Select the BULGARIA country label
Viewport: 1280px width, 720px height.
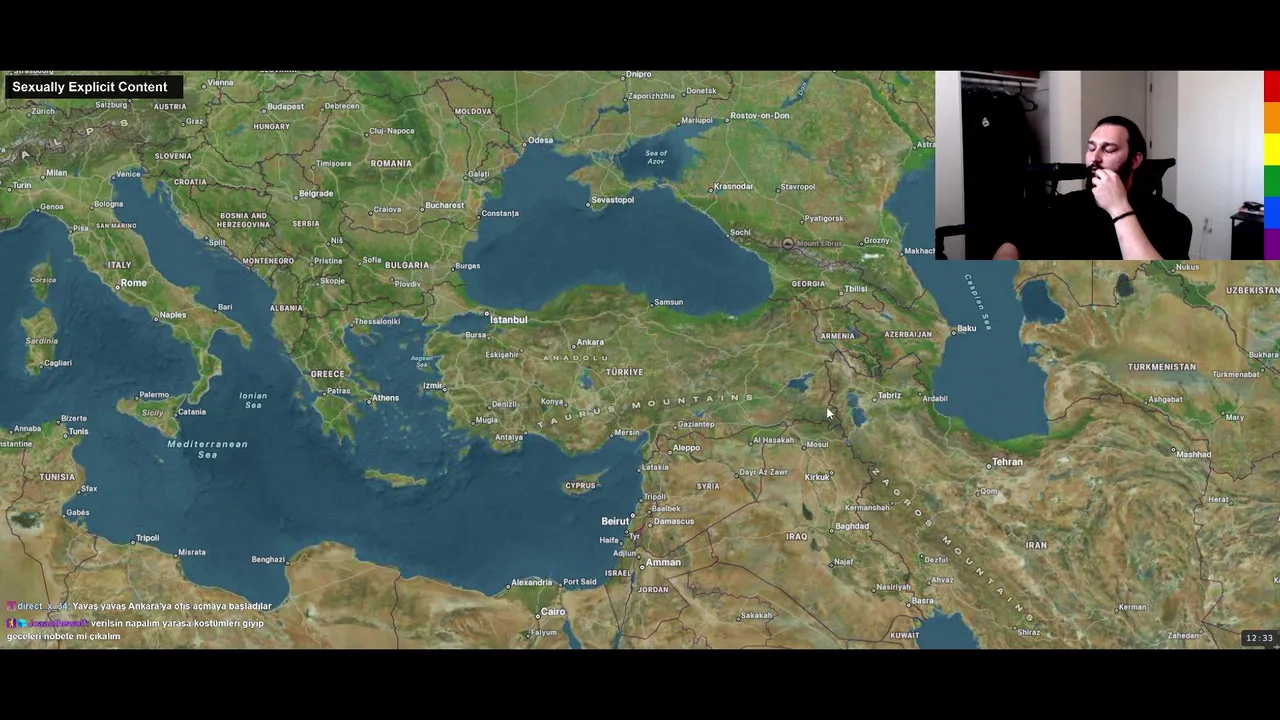[407, 266]
